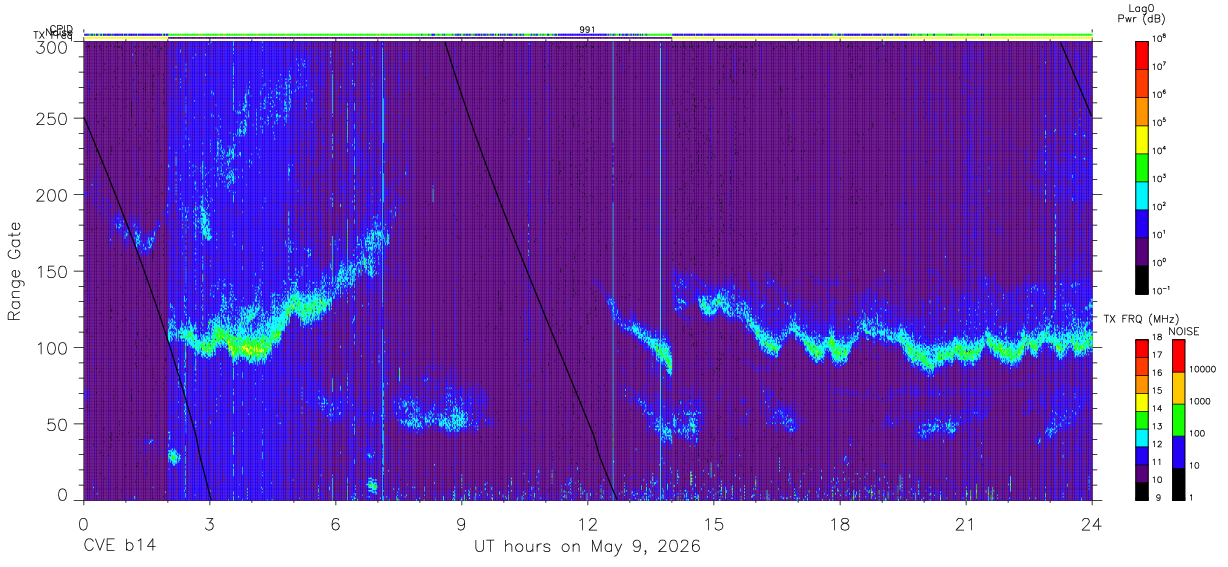Click the 300 tick on Range Gate axis

click(x=52, y=46)
